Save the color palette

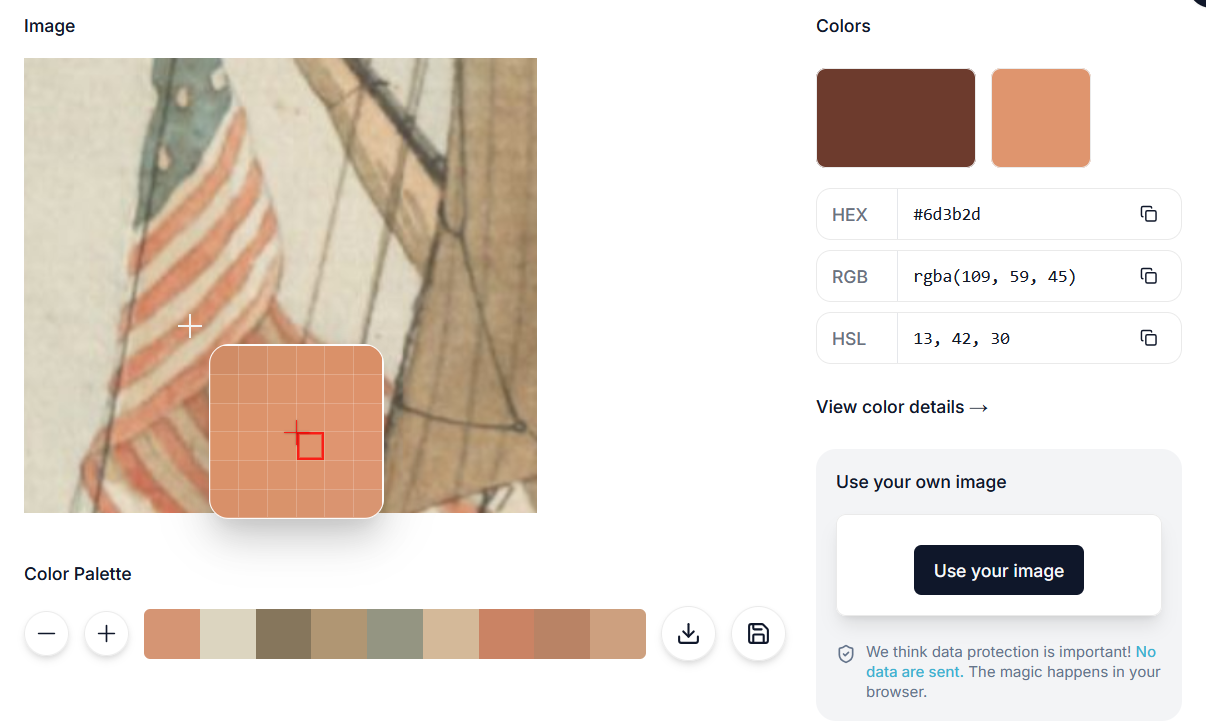point(758,634)
